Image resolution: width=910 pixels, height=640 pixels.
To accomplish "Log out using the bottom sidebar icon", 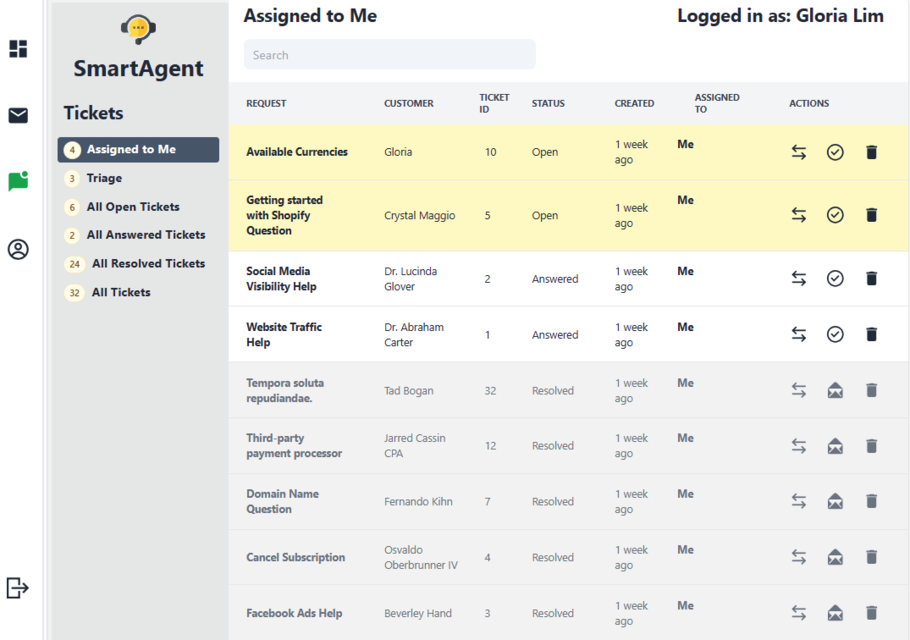I will click(x=17, y=589).
